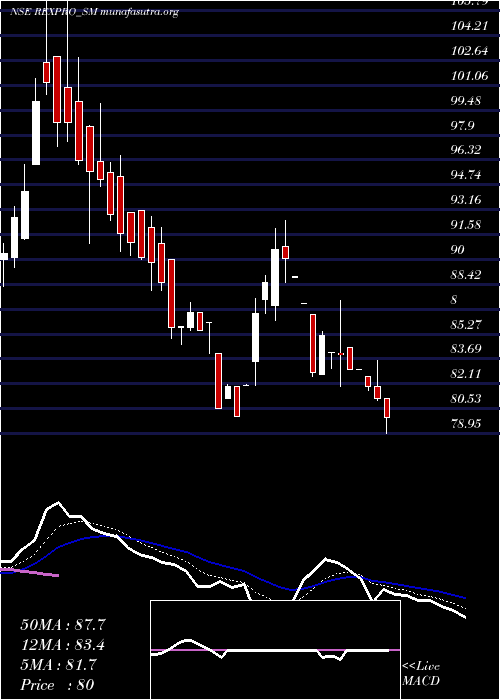
Task: Click the 99.48 price level label
Action: (x=466, y=101)
